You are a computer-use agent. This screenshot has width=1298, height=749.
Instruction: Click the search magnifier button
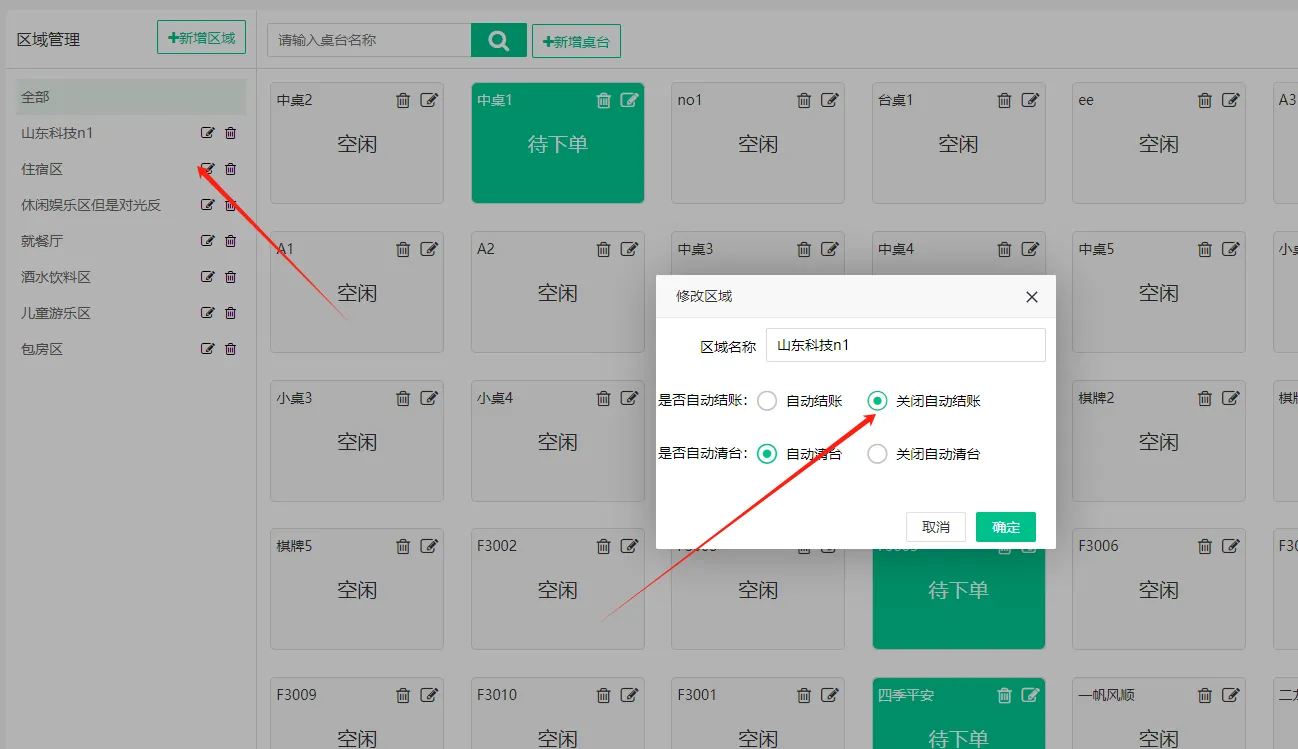tap(498, 41)
